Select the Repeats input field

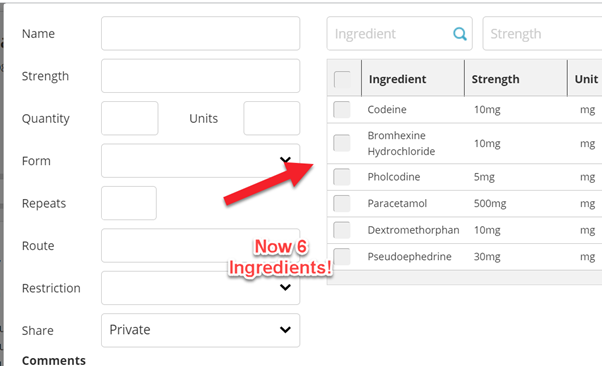tap(129, 203)
